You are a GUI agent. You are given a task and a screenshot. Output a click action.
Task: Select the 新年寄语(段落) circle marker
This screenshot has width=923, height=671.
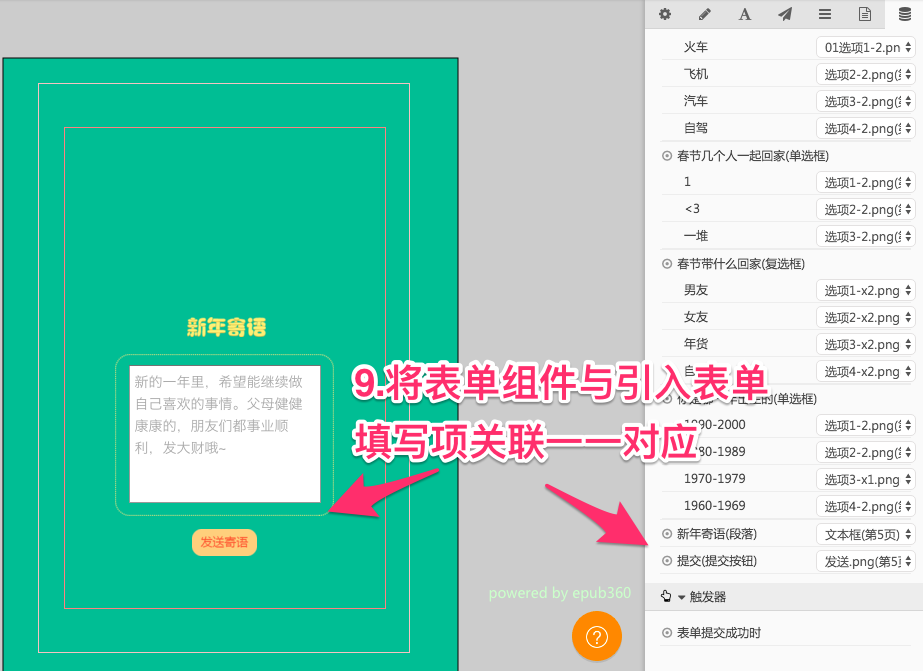point(667,534)
